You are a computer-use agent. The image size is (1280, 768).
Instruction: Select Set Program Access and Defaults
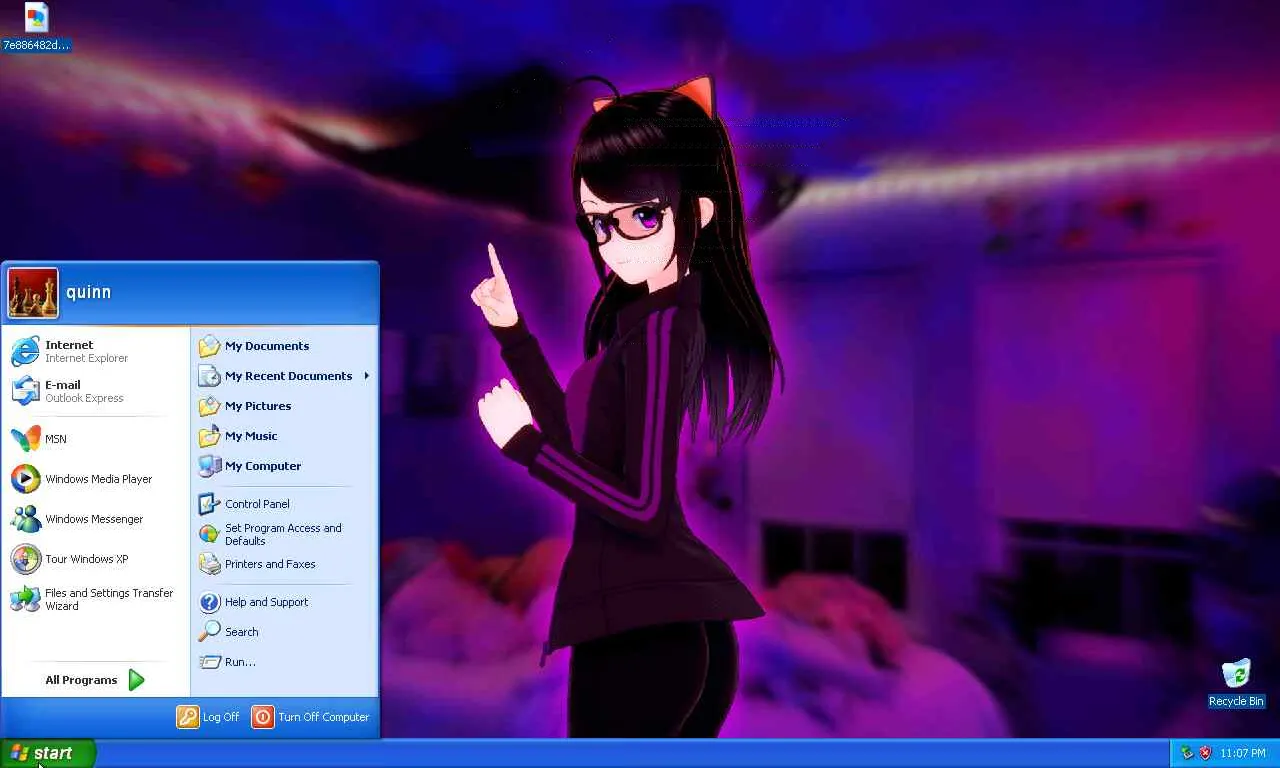[284, 534]
